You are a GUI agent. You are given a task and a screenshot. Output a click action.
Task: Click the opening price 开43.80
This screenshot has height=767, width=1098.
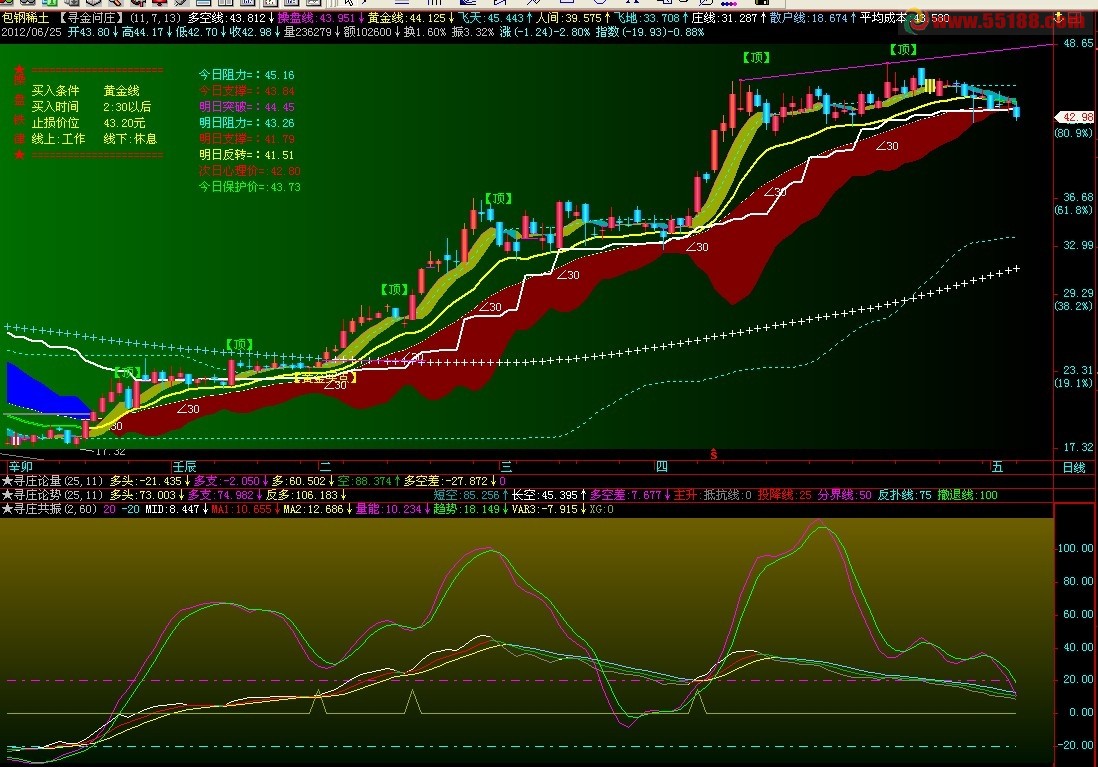89,32
